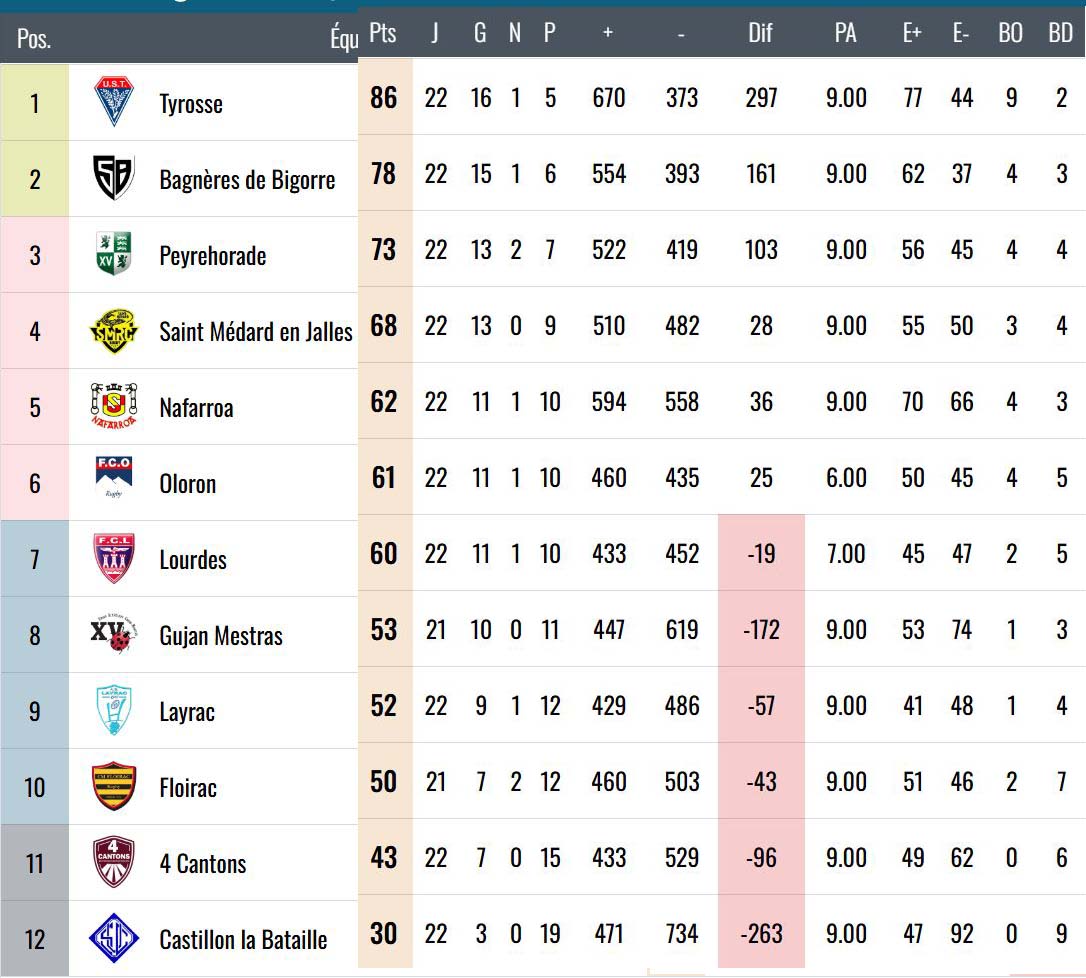Select the 4 Cantons maroon badge

[x=114, y=862]
